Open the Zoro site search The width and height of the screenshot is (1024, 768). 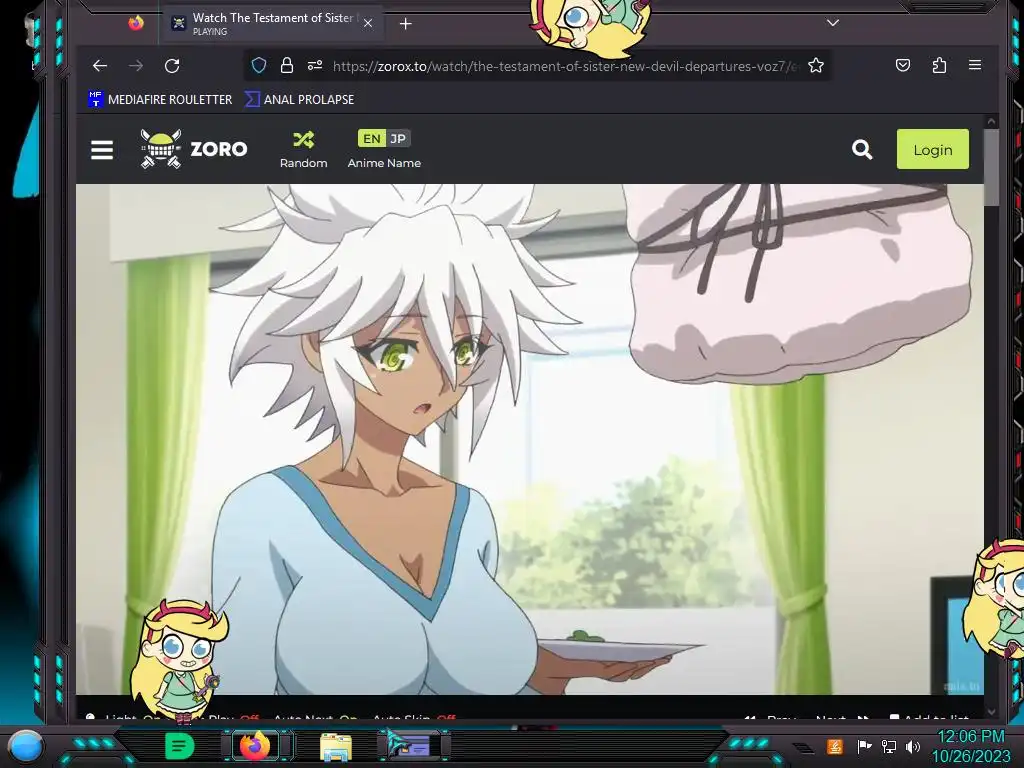tap(862, 150)
